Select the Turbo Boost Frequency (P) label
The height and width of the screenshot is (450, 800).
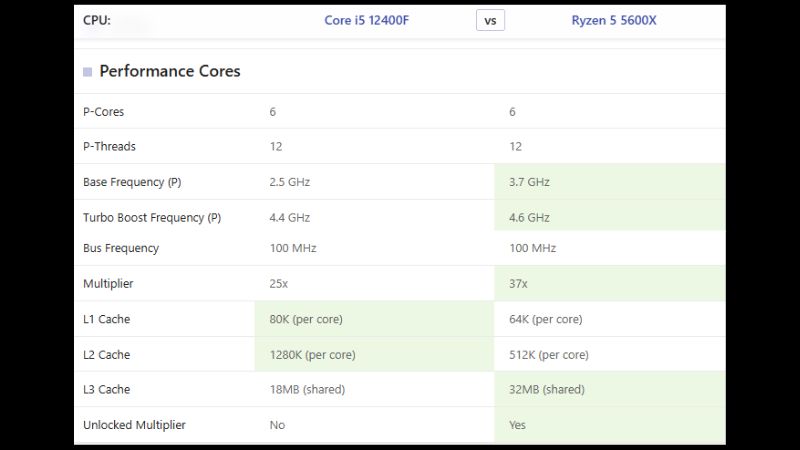tap(152, 218)
